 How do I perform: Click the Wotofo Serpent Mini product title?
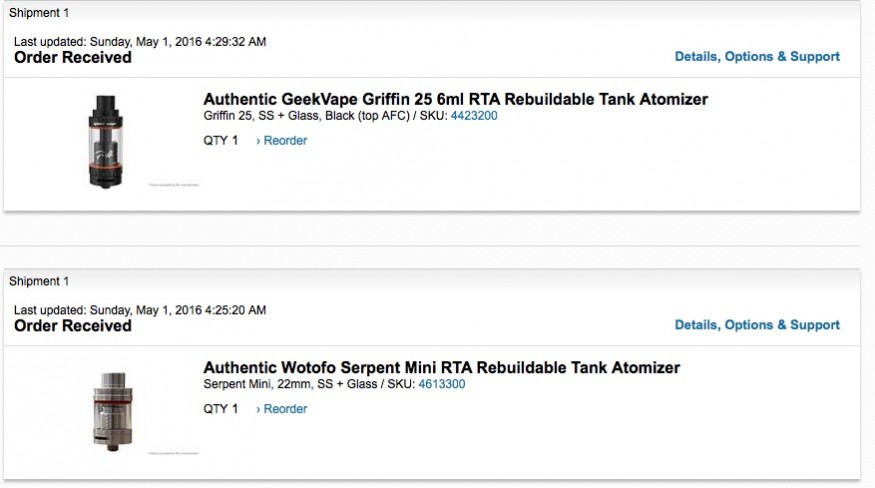click(x=441, y=367)
